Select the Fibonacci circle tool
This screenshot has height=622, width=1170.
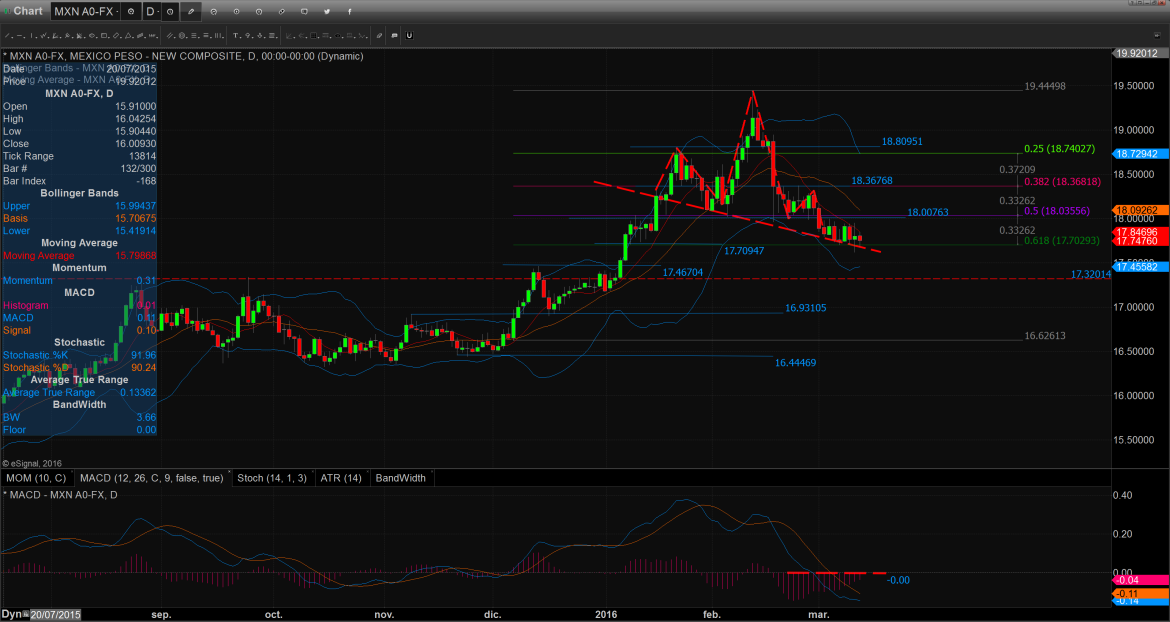click(x=182, y=36)
